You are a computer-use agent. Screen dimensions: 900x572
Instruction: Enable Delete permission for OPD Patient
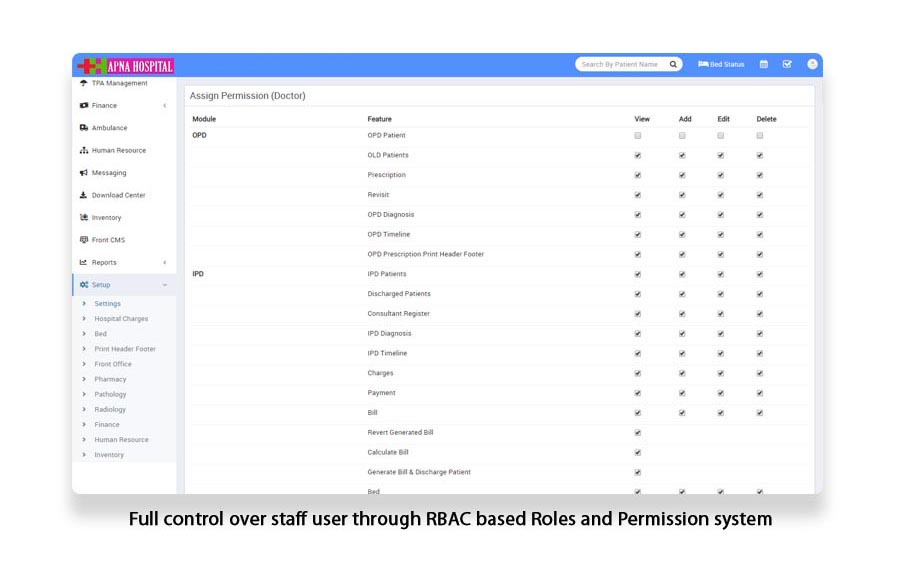coord(759,136)
